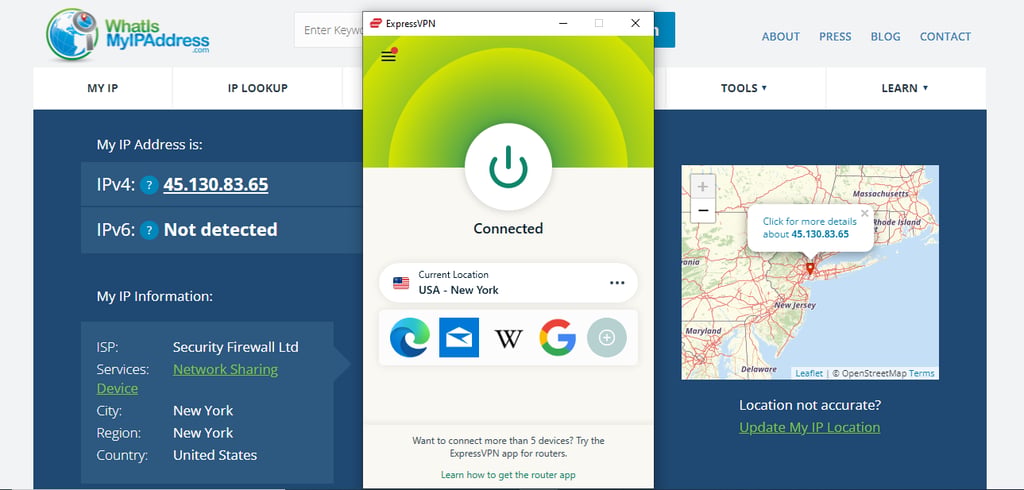Click the IPv4 help question mark icon
Image resolution: width=1024 pixels, height=490 pixels.
pos(149,186)
